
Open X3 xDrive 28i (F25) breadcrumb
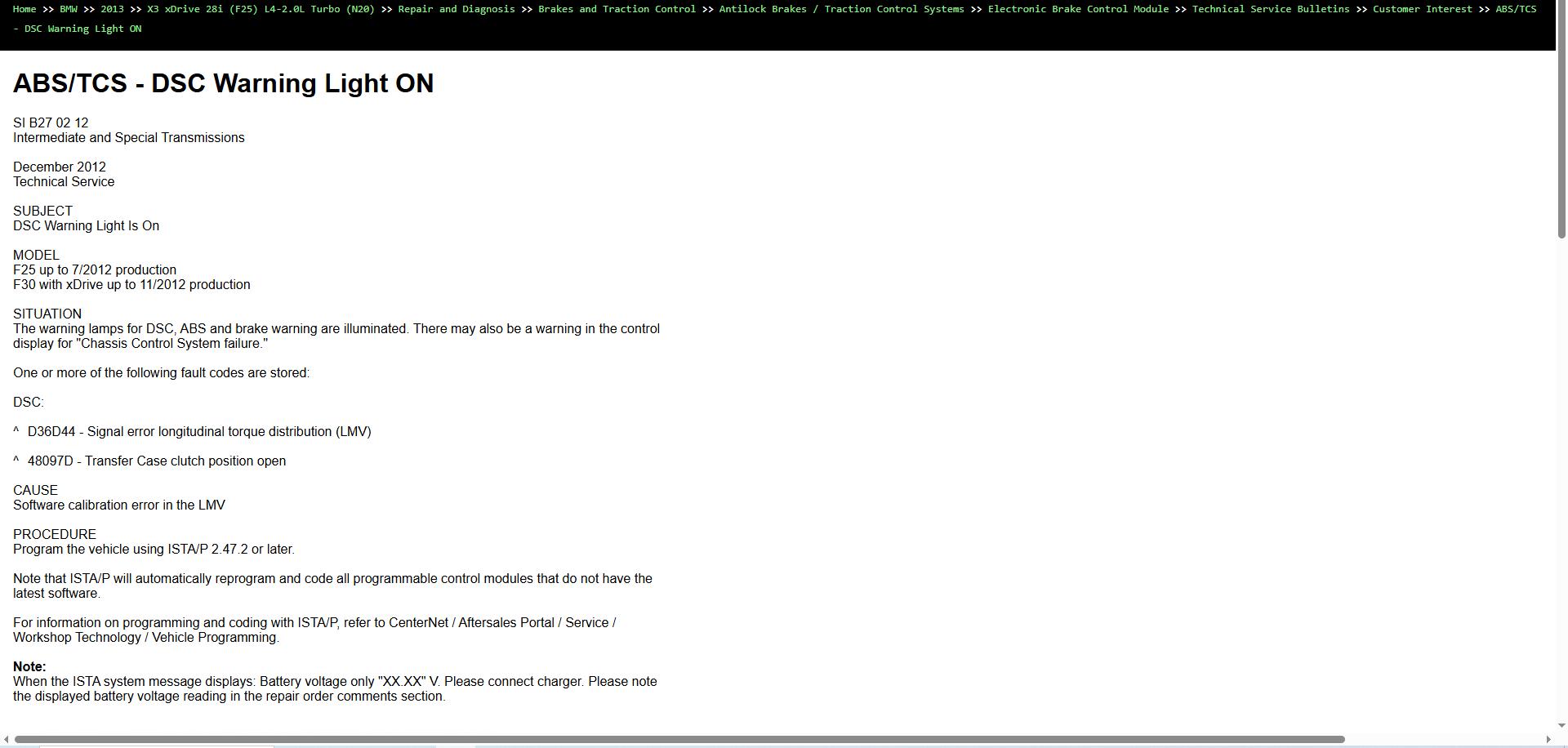261,9
